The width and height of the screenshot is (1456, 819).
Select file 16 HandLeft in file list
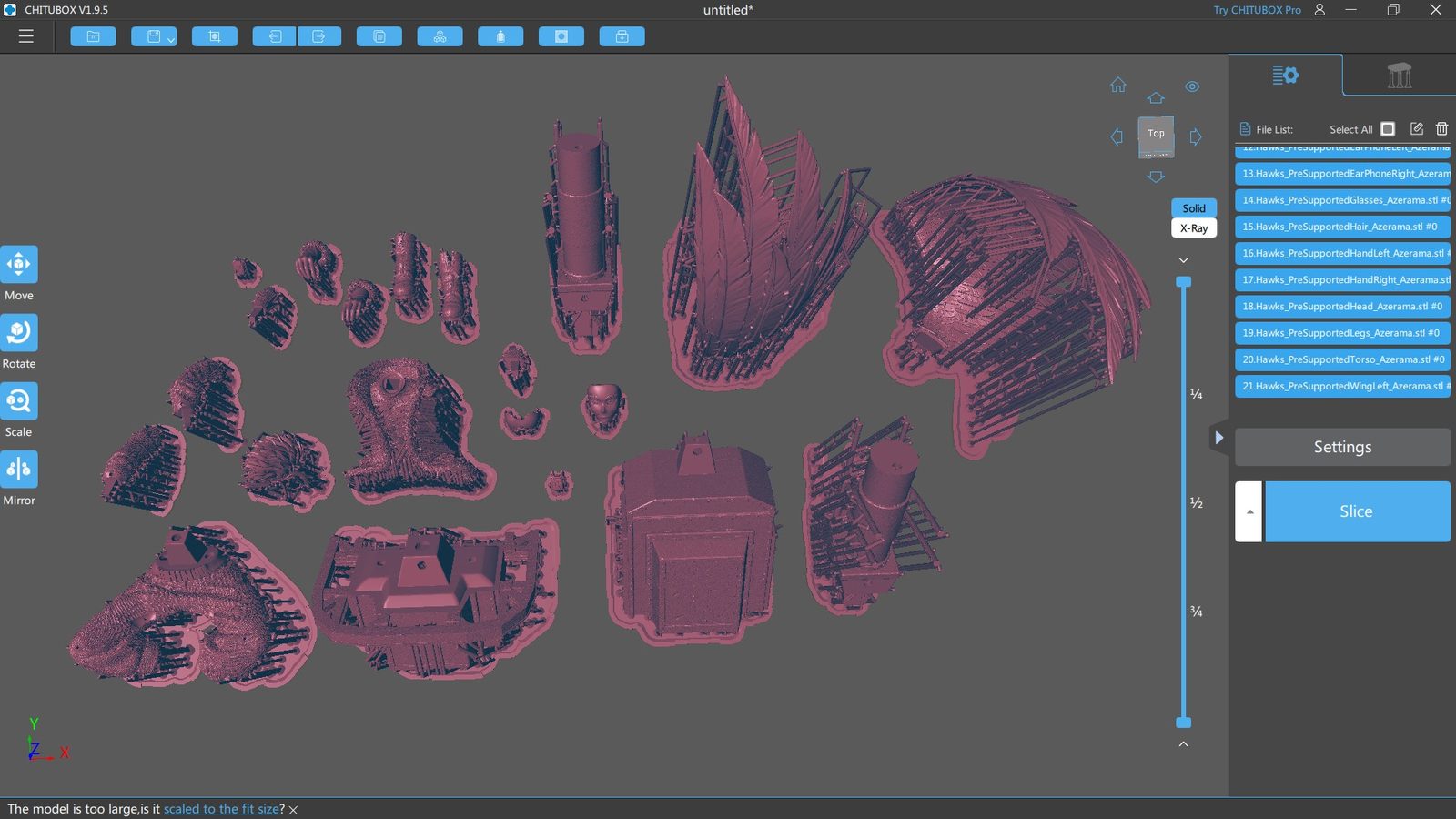pyautogui.click(x=1342, y=253)
